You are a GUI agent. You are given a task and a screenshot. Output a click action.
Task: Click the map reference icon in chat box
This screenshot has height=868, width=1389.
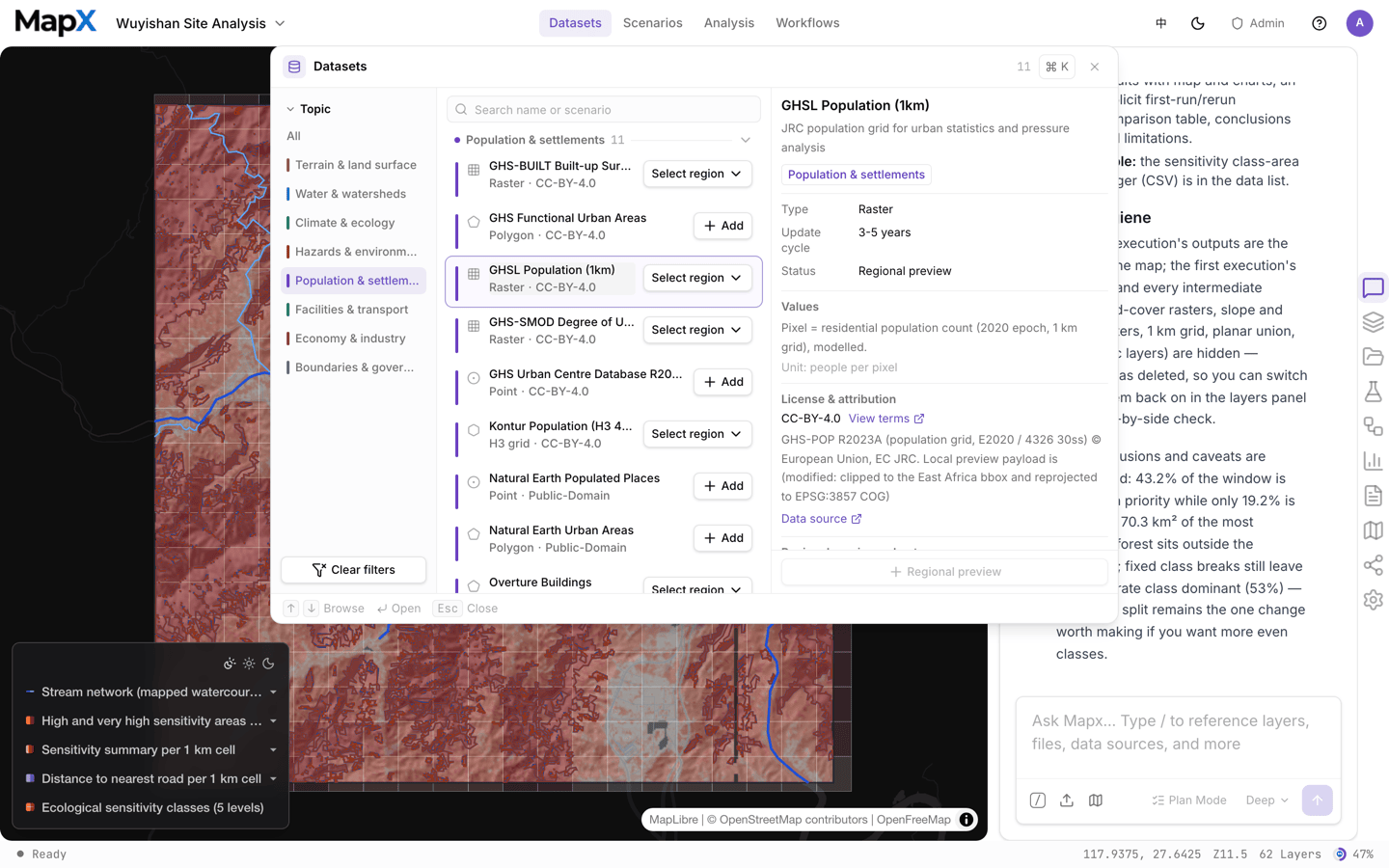click(1096, 800)
